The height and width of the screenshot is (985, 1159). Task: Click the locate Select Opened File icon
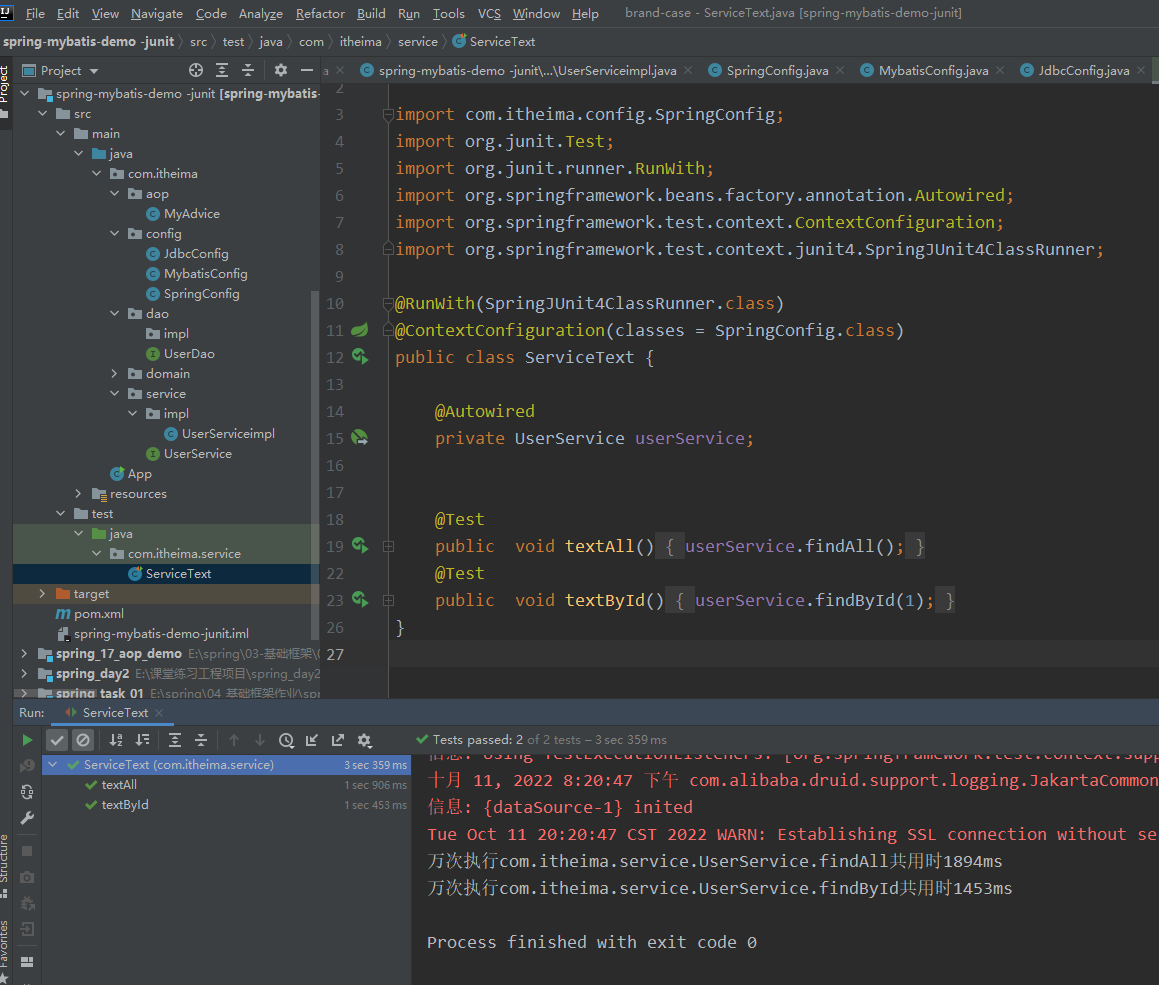(x=196, y=70)
